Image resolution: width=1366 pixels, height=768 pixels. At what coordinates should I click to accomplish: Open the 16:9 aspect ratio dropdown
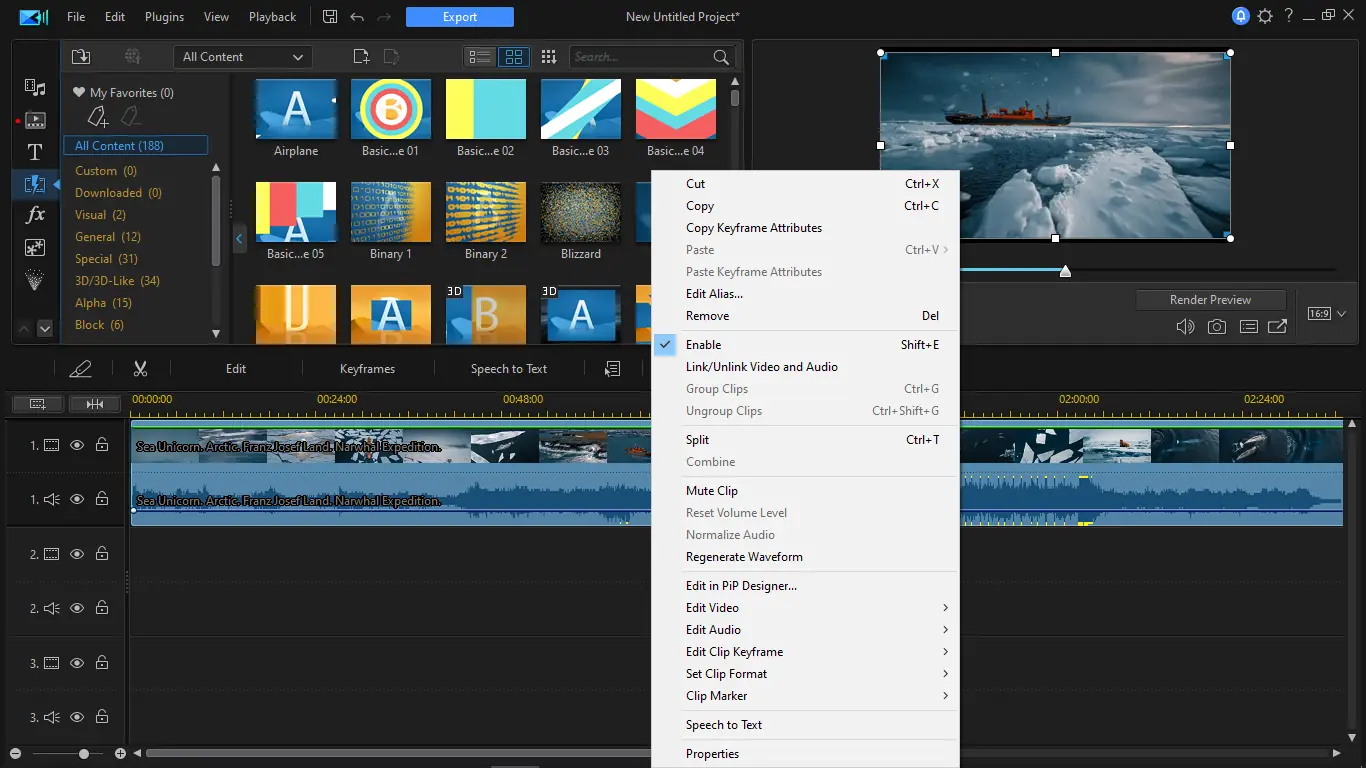click(x=1327, y=314)
